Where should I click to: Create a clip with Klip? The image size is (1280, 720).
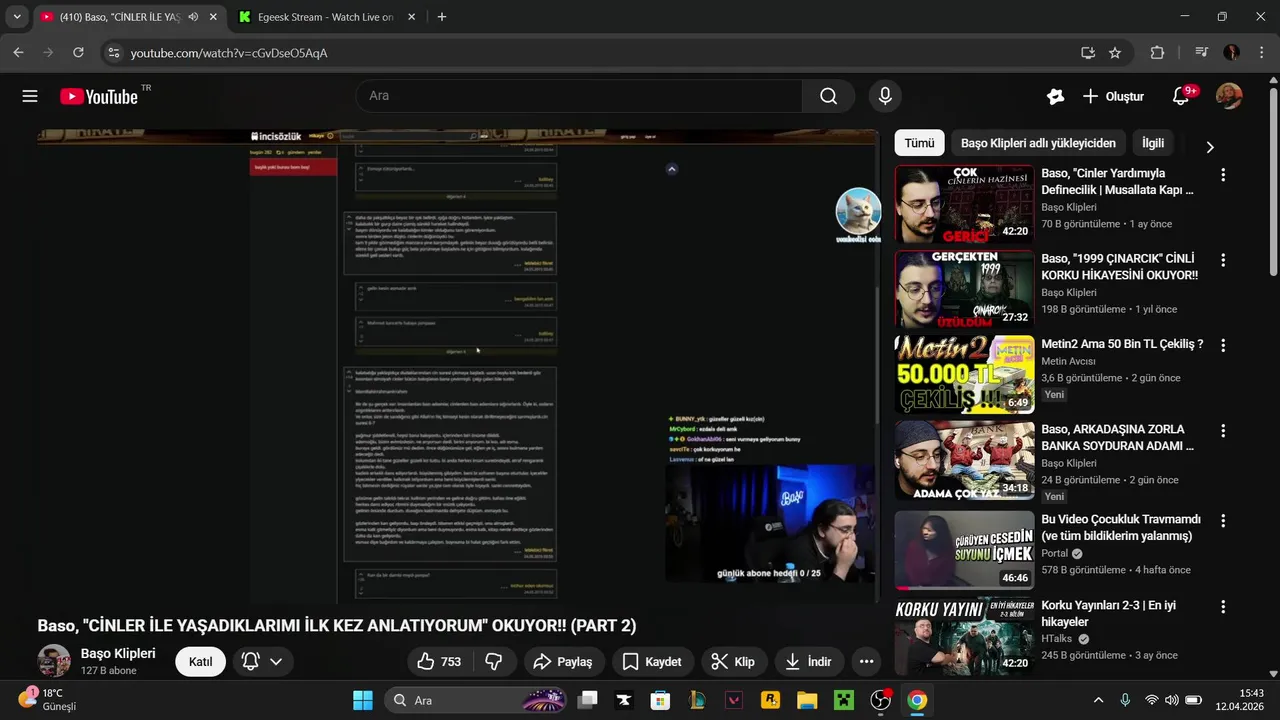(733, 661)
